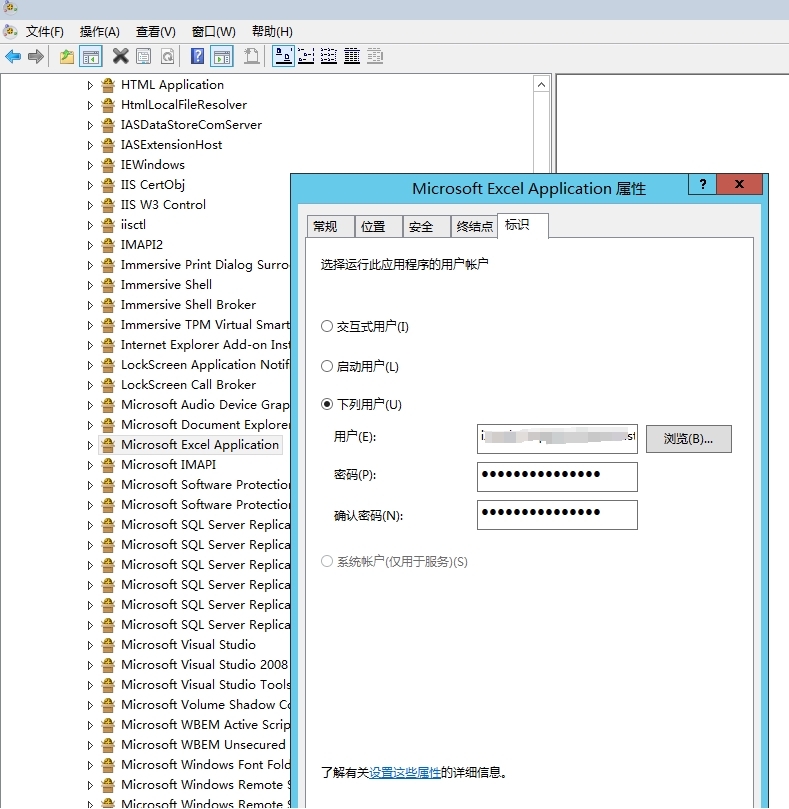Viewport: 789px width, 809px height.
Task: Close the Excel Application properties dialog
Action: (739, 184)
